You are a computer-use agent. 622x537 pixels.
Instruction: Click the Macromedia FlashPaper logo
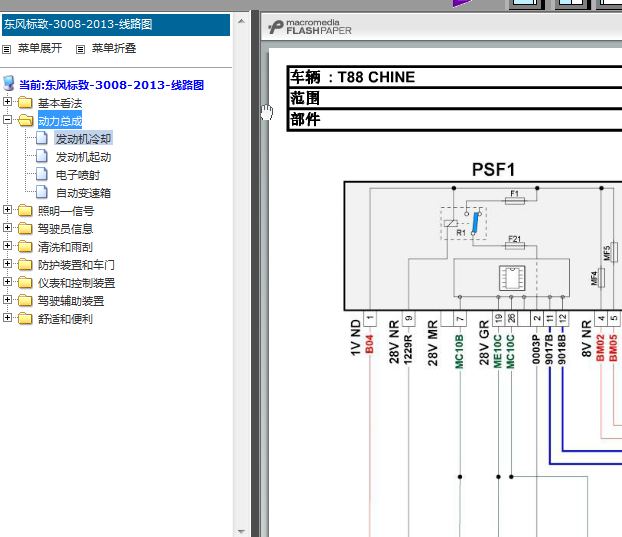[x=310, y=27]
